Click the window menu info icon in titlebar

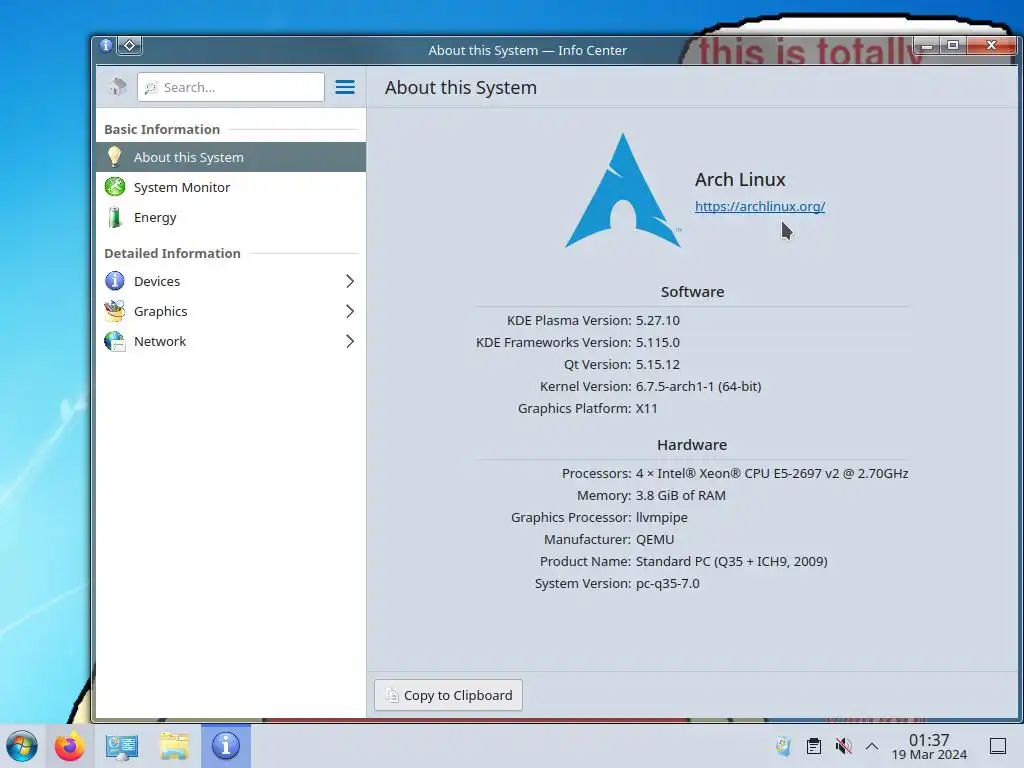click(x=106, y=45)
